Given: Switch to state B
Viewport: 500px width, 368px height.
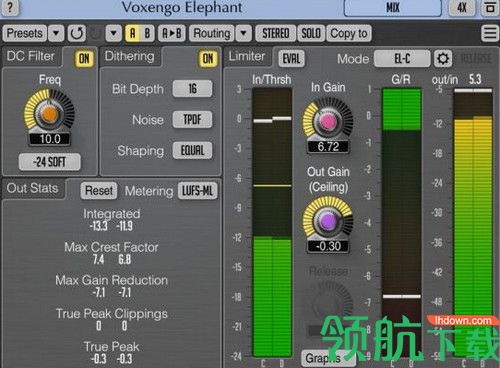Looking at the screenshot, I should [x=147, y=33].
